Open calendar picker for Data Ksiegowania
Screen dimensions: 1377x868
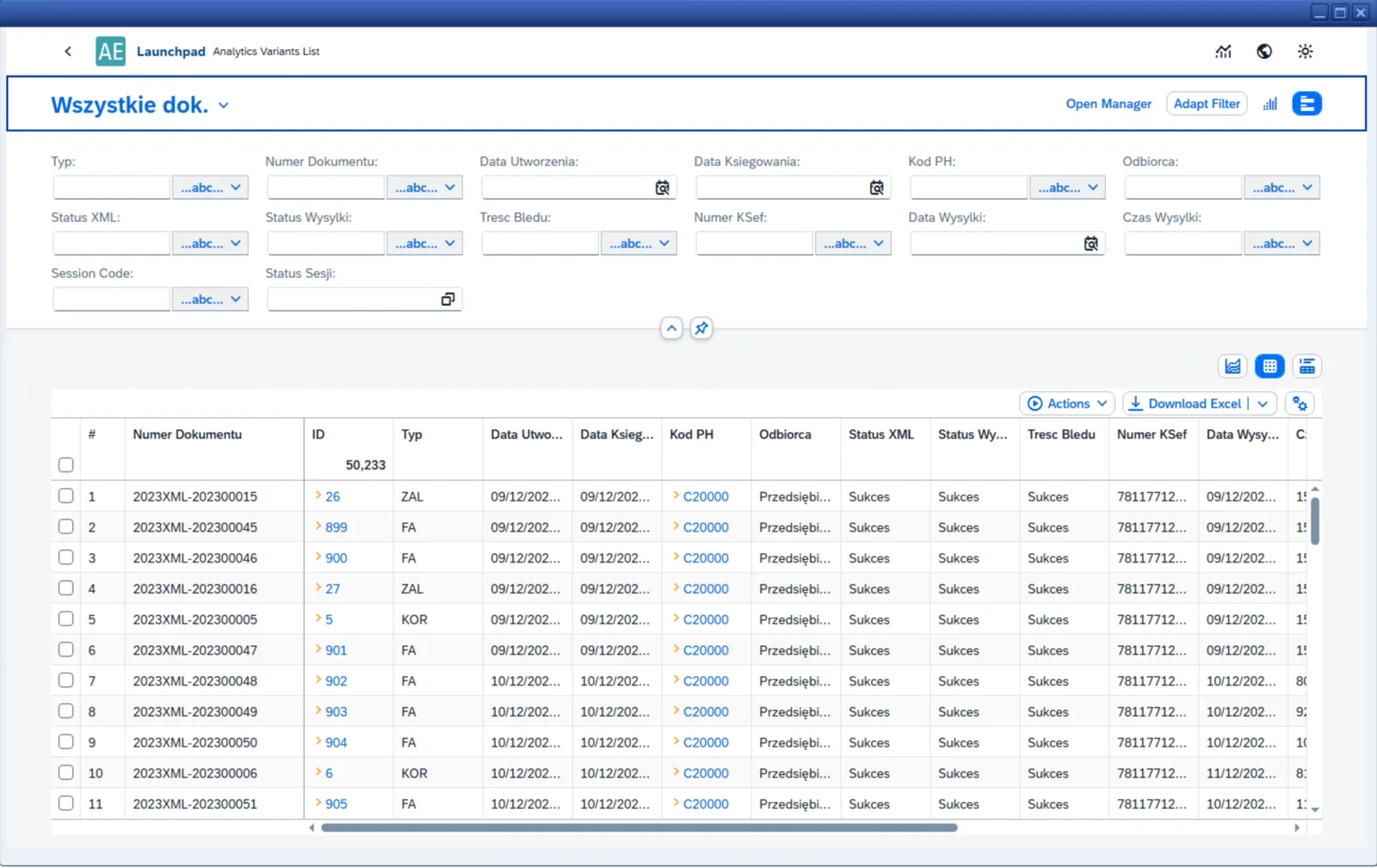(877, 188)
